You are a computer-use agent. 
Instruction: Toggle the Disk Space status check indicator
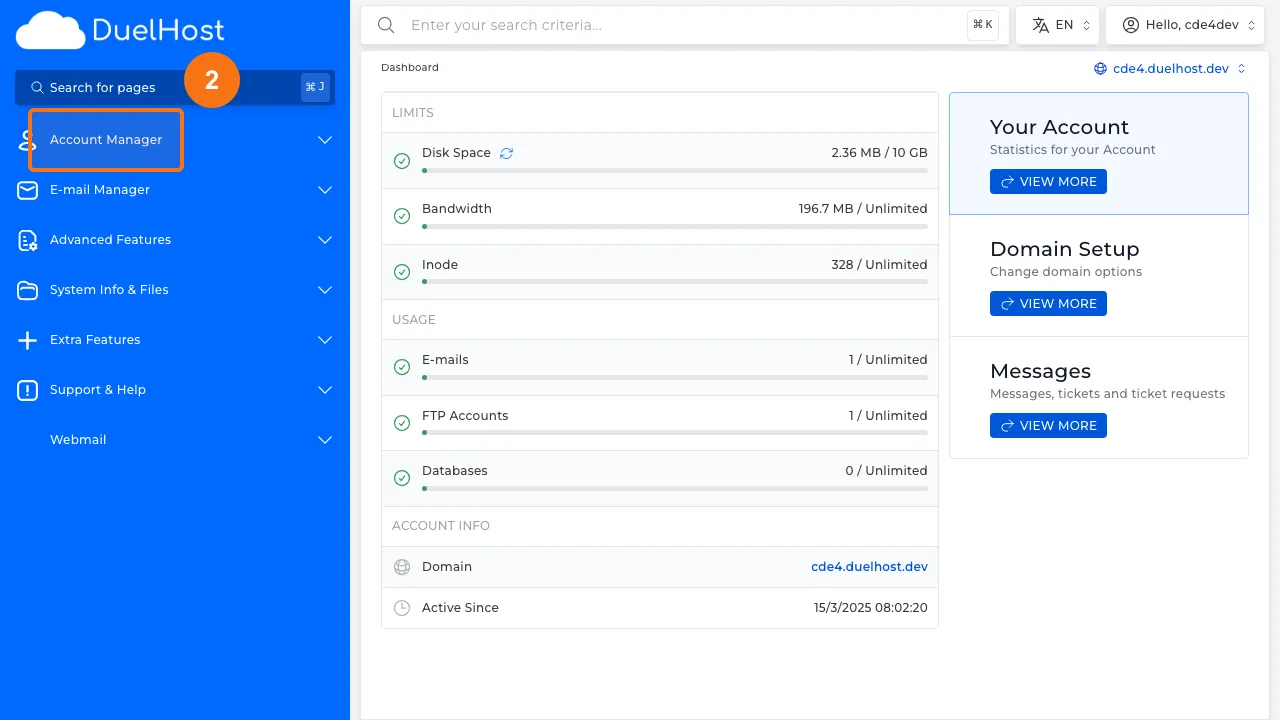click(402, 160)
